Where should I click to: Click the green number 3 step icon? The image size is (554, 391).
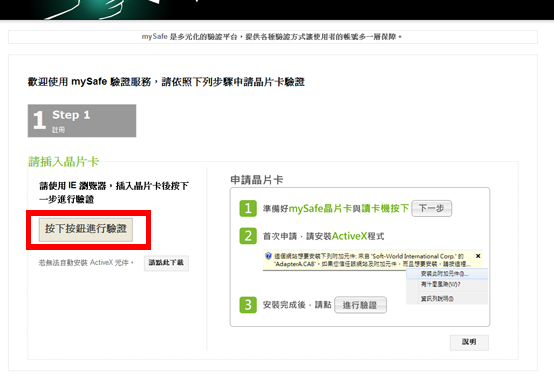point(248,305)
